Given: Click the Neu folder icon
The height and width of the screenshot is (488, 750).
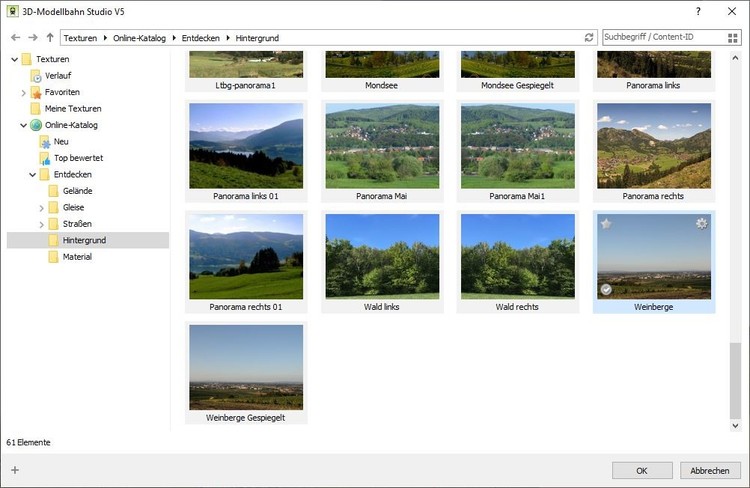Looking at the screenshot, I should [44, 142].
